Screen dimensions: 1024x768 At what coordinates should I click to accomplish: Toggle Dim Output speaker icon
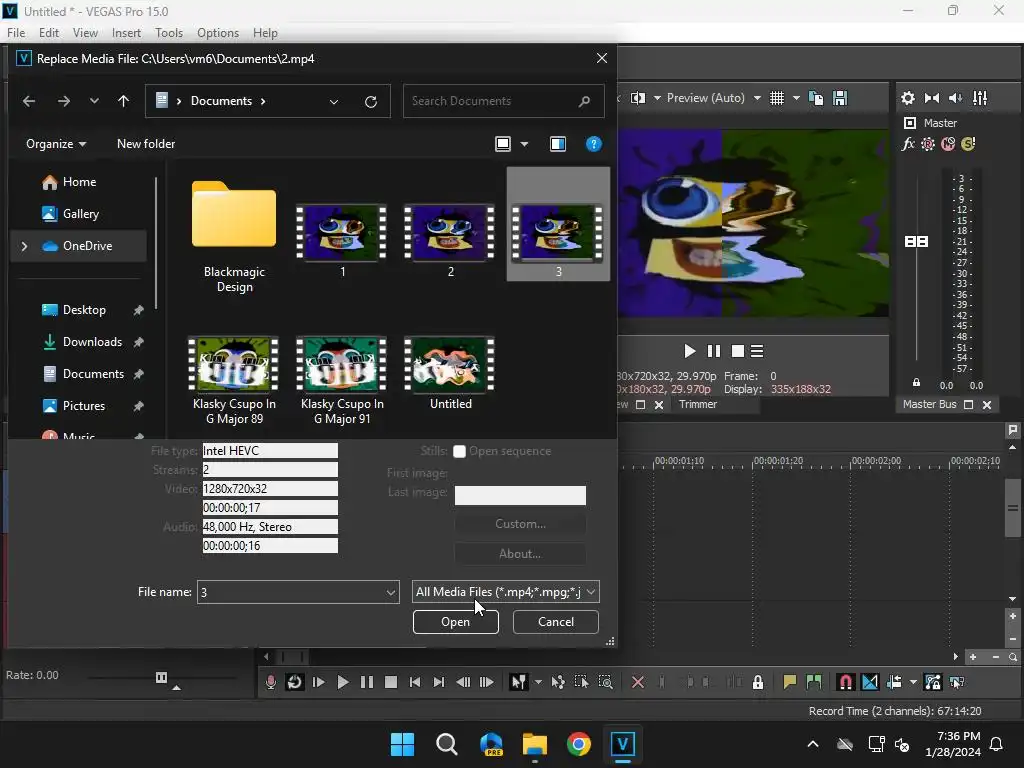(x=955, y=98)
